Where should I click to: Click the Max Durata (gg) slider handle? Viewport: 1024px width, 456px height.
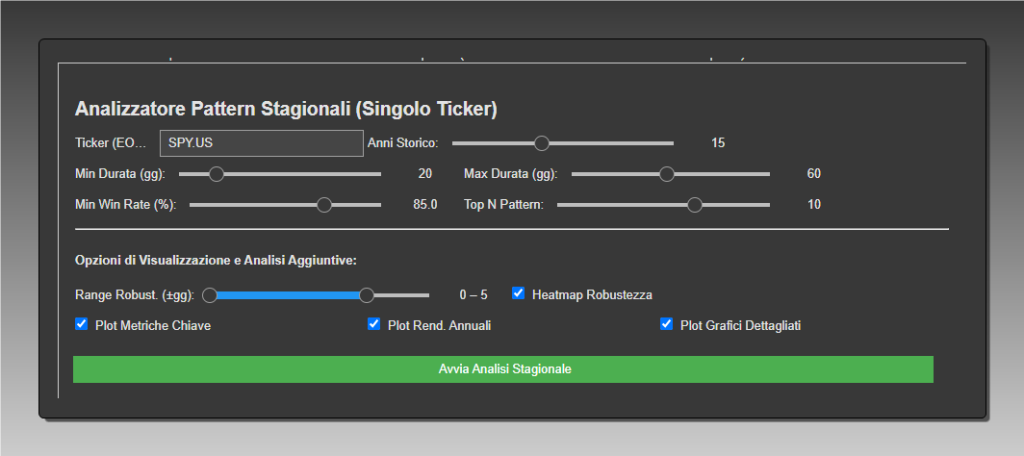coord(666,174)
